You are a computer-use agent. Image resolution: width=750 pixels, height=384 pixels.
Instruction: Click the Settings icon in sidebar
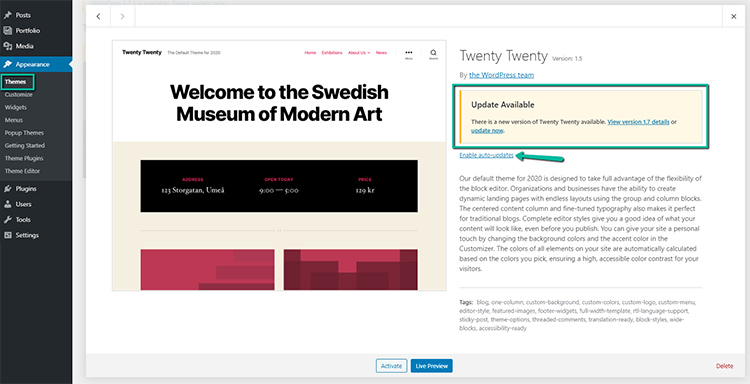pyautogui.click(x=8, y=235)
